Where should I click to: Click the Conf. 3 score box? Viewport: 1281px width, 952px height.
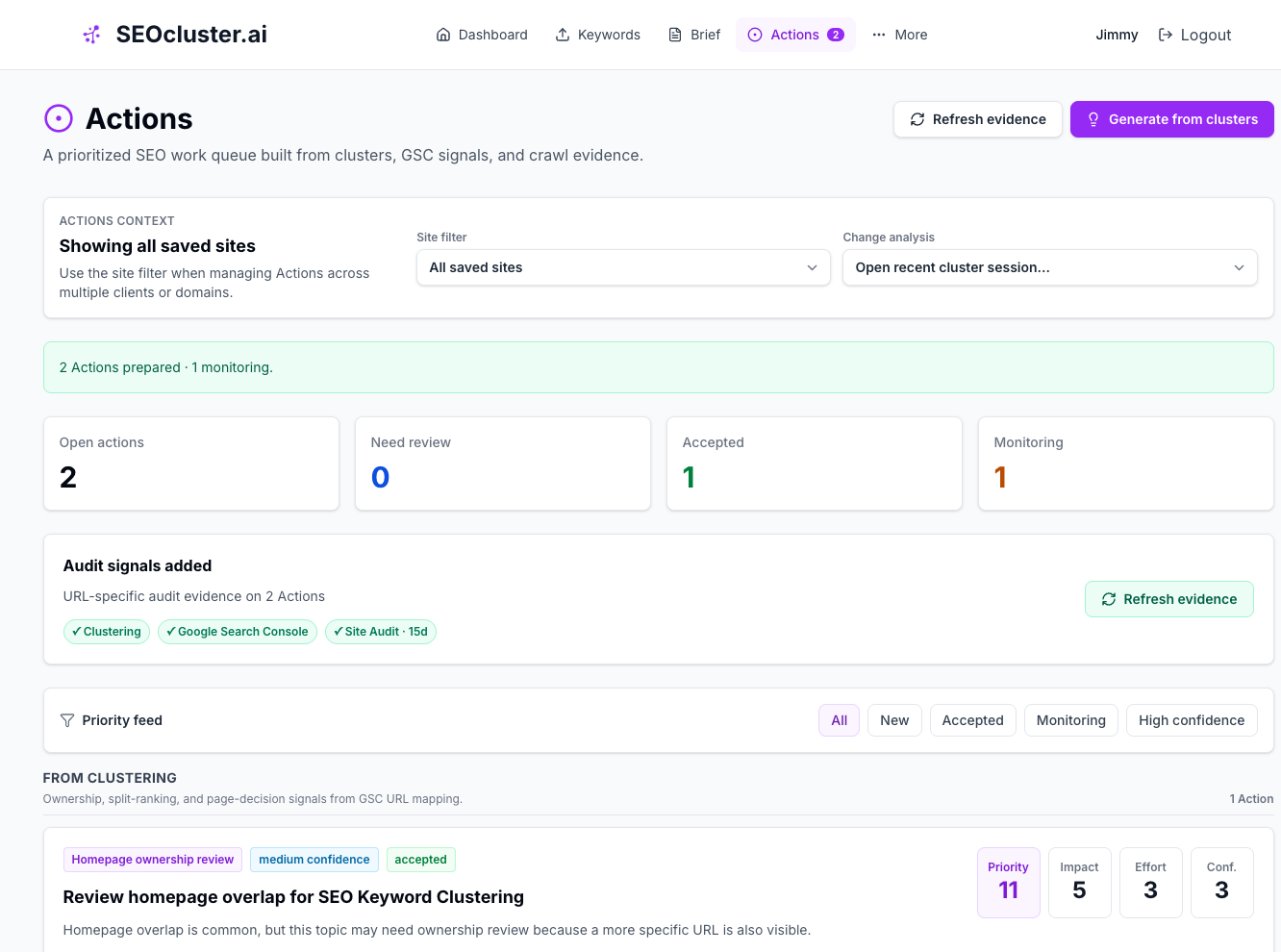[x=1222, y=883]
